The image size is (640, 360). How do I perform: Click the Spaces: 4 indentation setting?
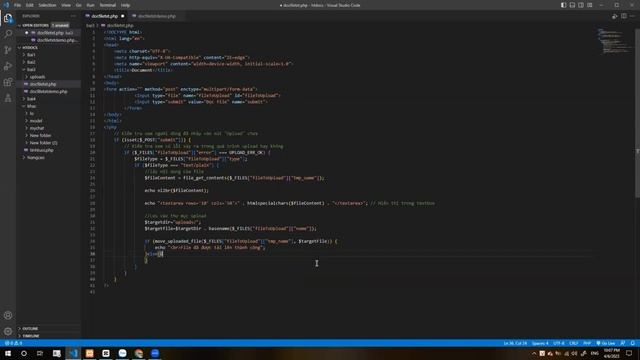[x=540, y=343]
